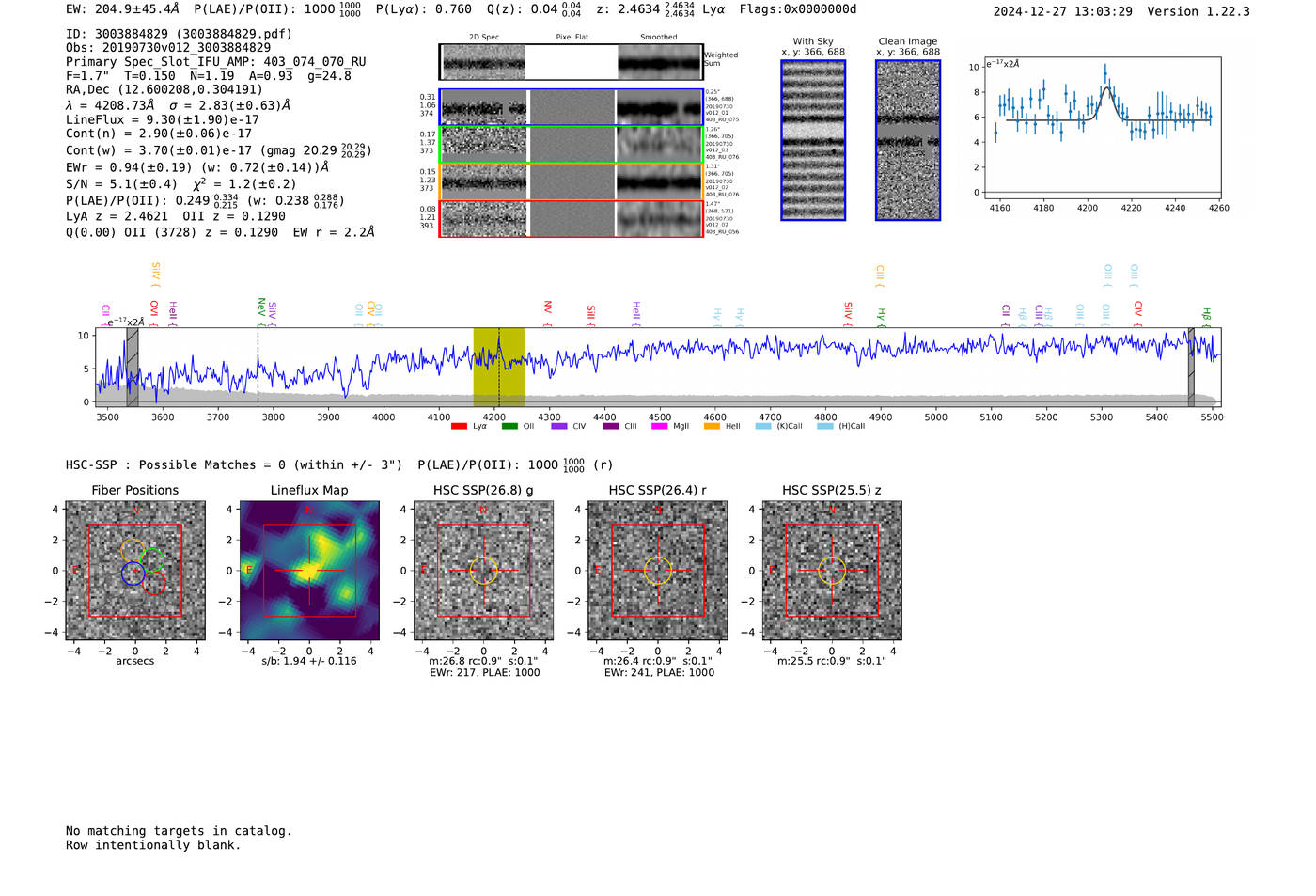
Task: Click the Pixel Flat column header
Action: pyautogui.click(x=572, y=38)
